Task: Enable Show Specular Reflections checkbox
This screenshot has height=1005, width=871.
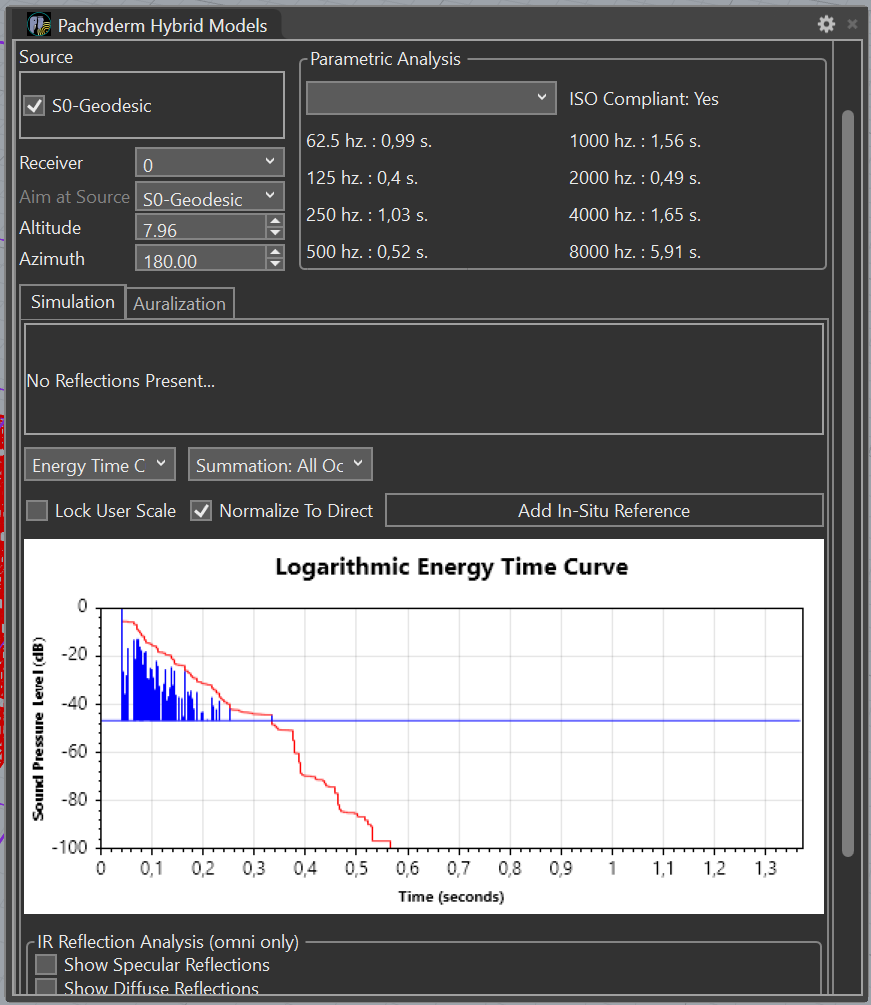Action: pos(46,965)
